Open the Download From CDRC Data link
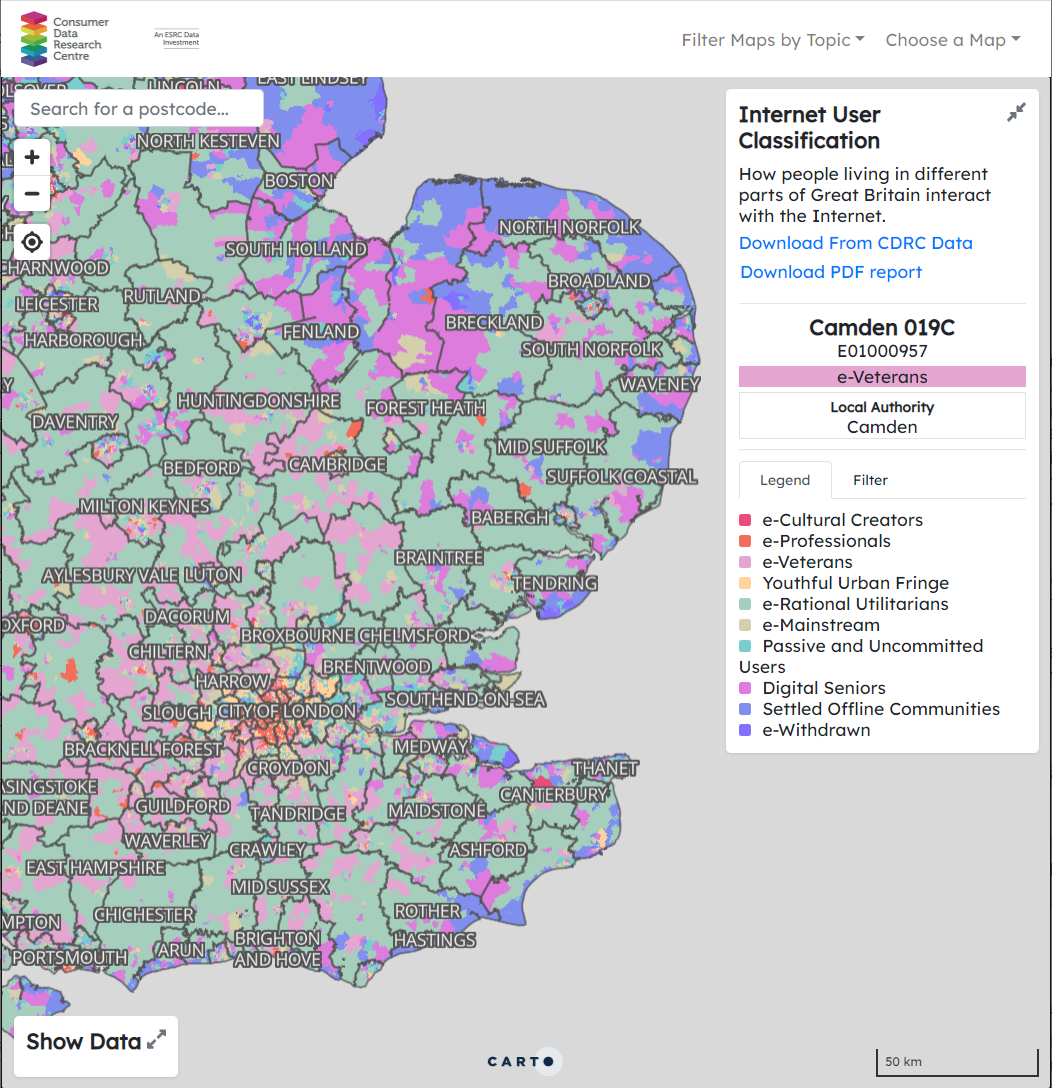The image size is (1052, 1089). tap(856, 243)
